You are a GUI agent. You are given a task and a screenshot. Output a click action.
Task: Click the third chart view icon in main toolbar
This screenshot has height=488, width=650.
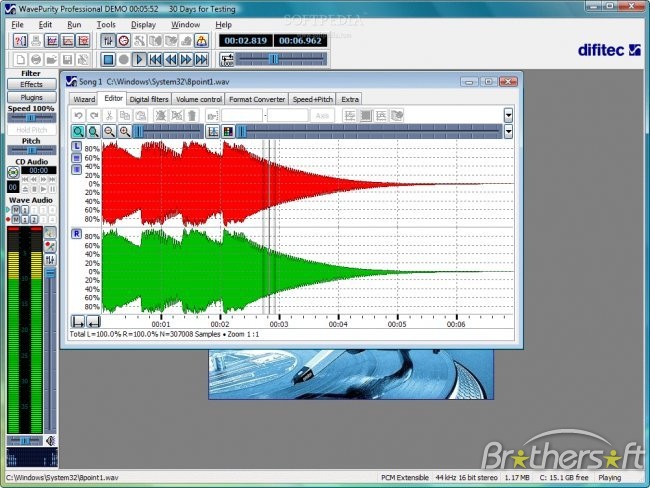point(83,41)
